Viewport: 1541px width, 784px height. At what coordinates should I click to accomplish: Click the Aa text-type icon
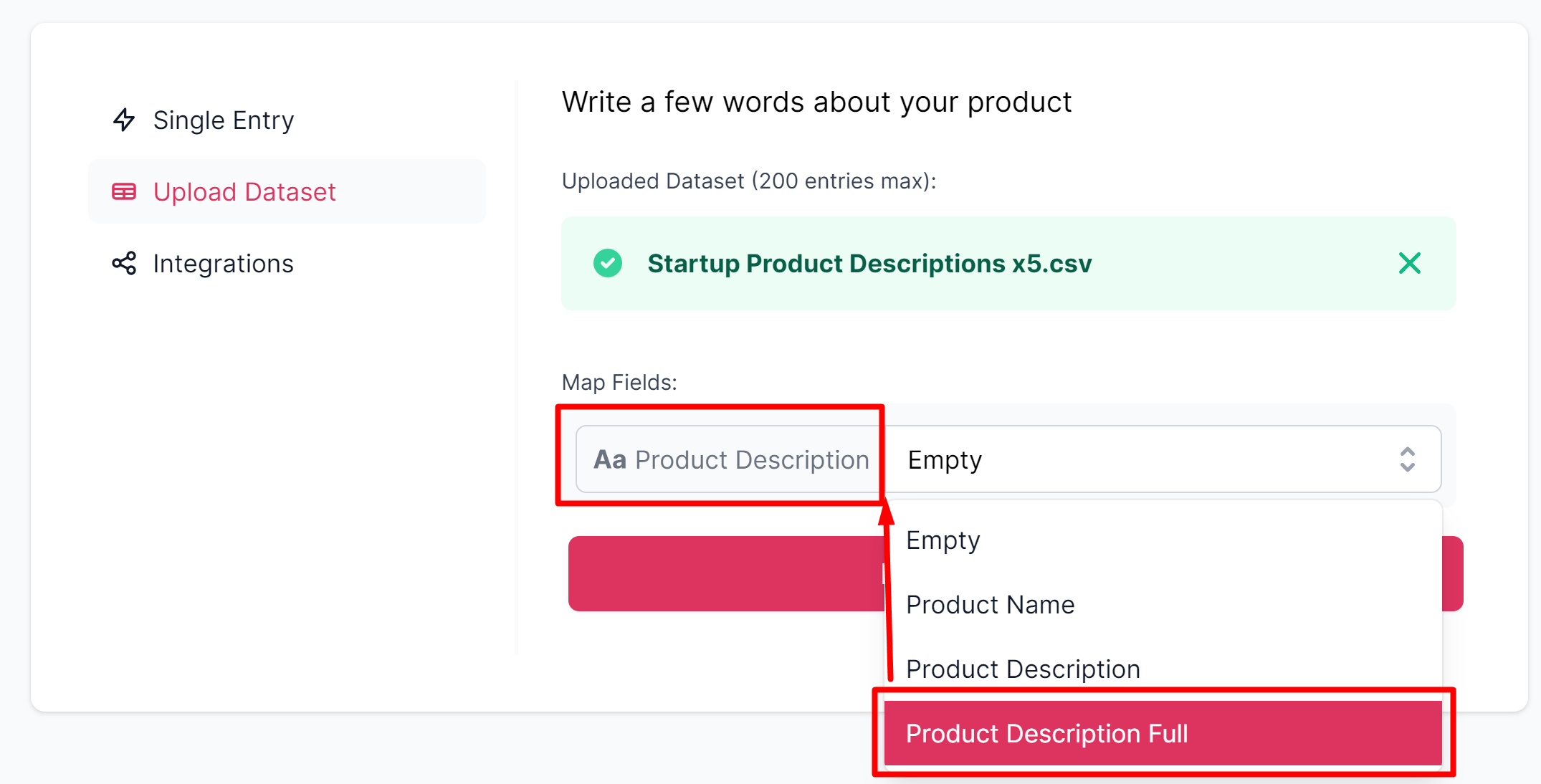click(x=610, y=460)
